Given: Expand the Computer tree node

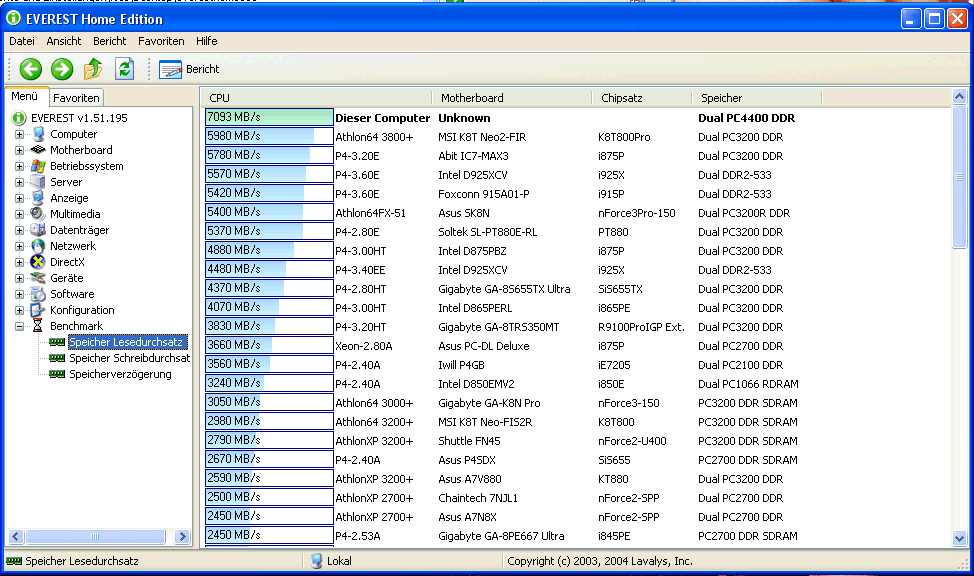Looking at the screenshot, I should [x=19, y=134].
